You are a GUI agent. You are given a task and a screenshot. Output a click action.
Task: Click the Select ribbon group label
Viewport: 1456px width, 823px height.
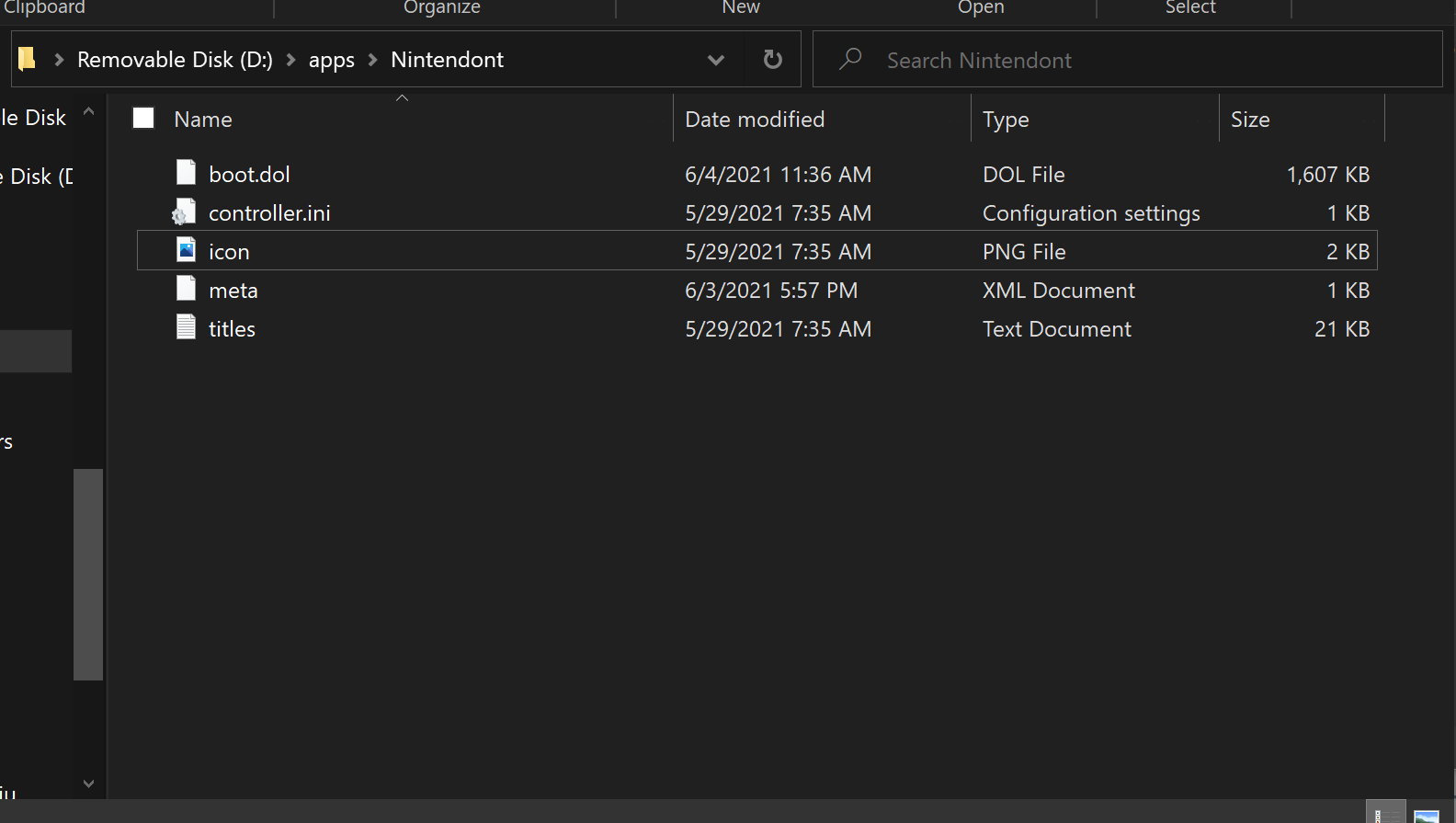point(1190,7)
